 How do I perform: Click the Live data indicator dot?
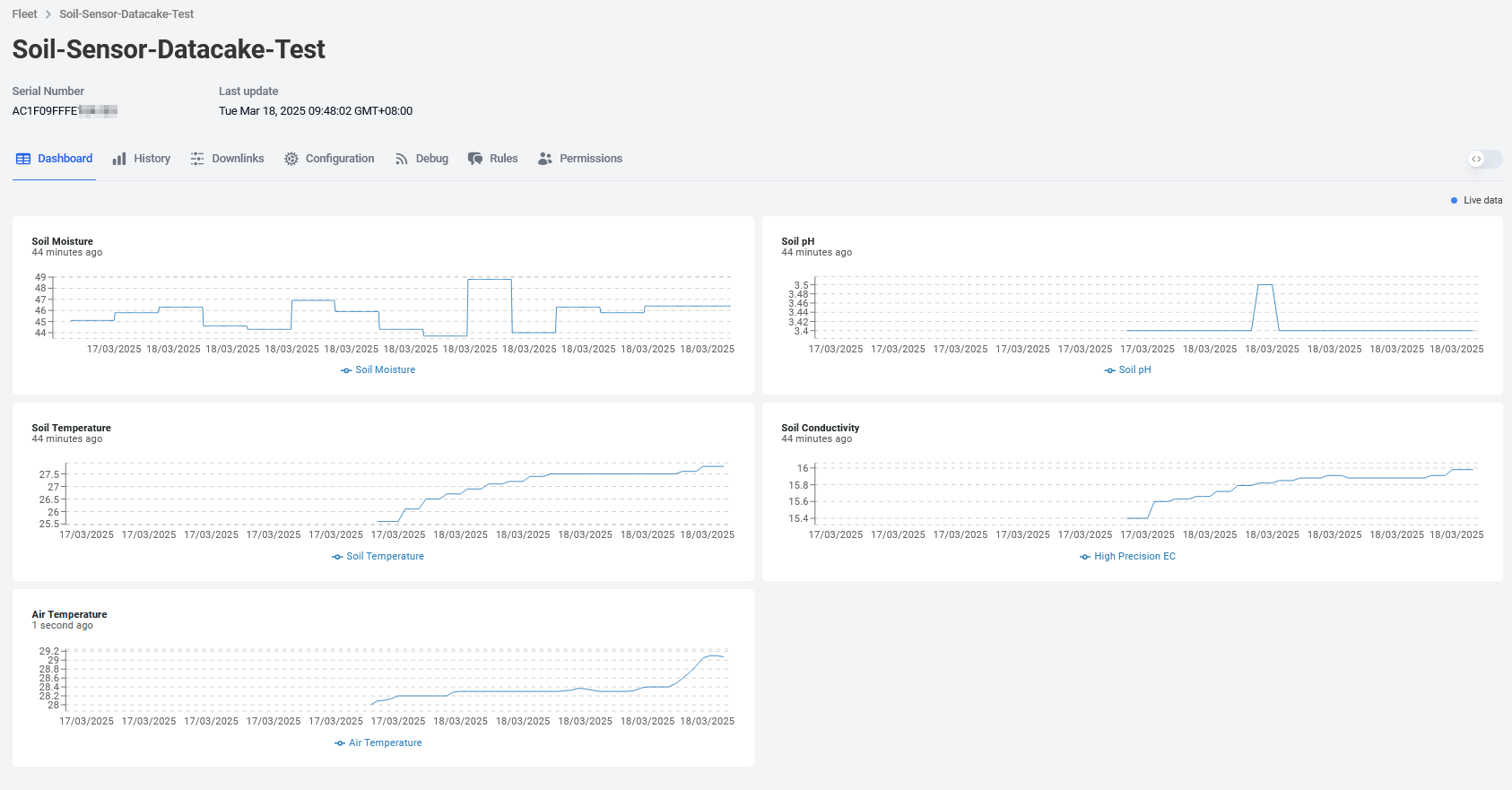click(1454, 201)
